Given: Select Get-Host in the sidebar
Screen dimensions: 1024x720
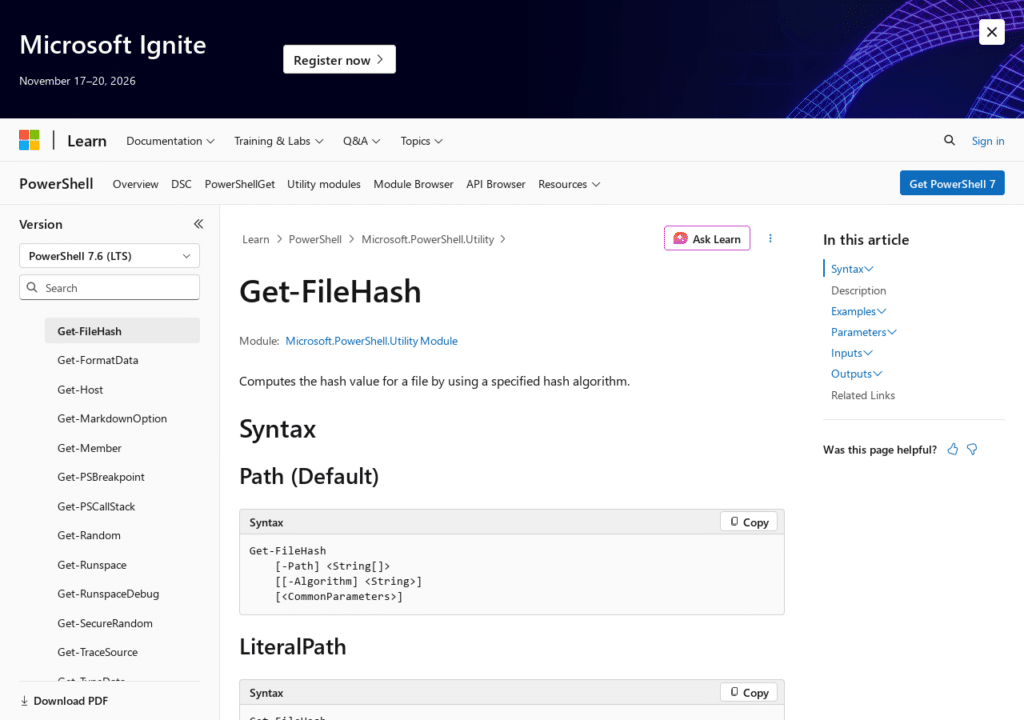Looking at the screenshot, I should coord(80,390).
